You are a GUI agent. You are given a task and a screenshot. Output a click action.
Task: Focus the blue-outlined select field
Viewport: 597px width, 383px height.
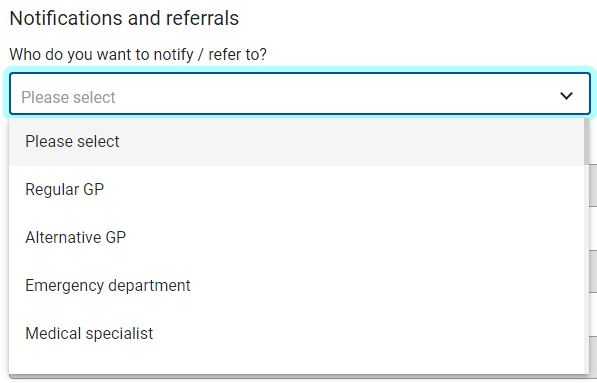pyautogui.click(x=300, y=94)
